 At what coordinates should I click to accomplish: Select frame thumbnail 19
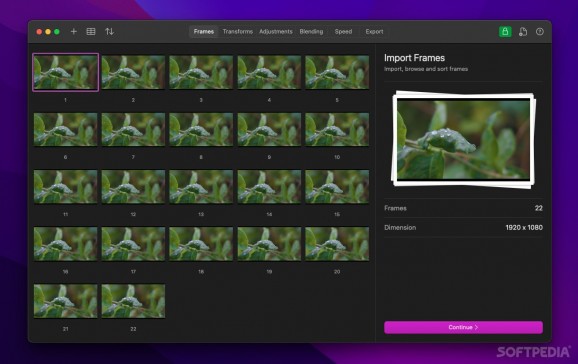[269, 244]
